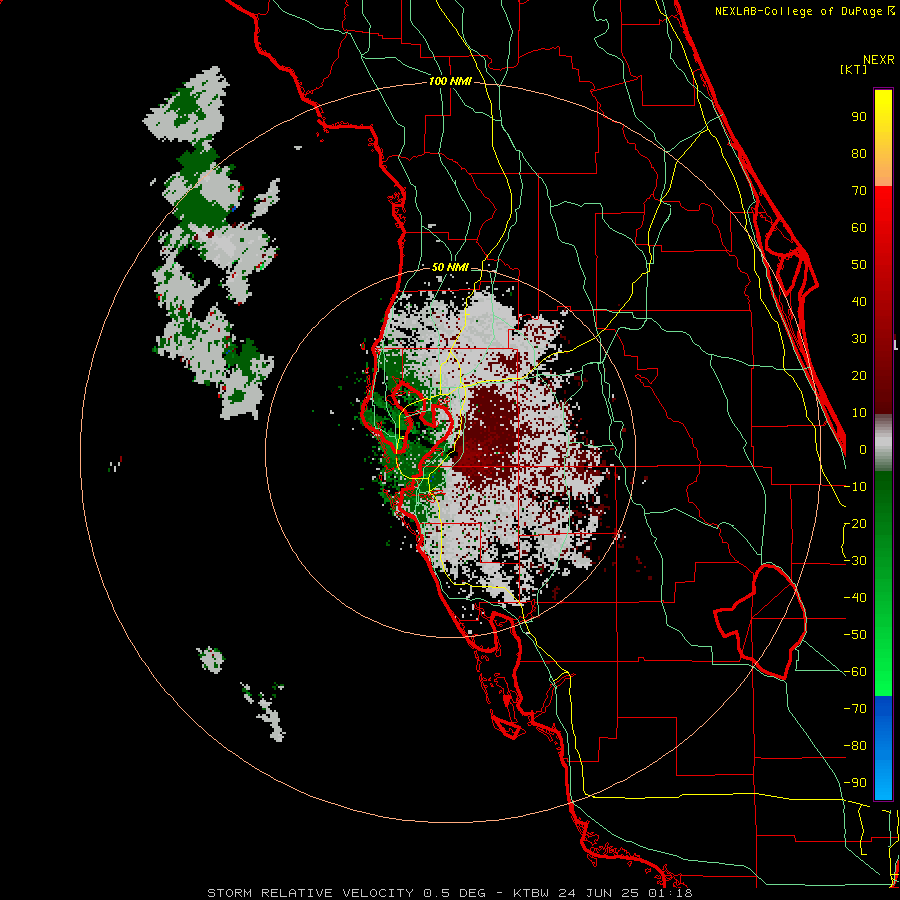Click the -10 knot scale label
Viewport: 900px width, 900px height.
(855, 487)
